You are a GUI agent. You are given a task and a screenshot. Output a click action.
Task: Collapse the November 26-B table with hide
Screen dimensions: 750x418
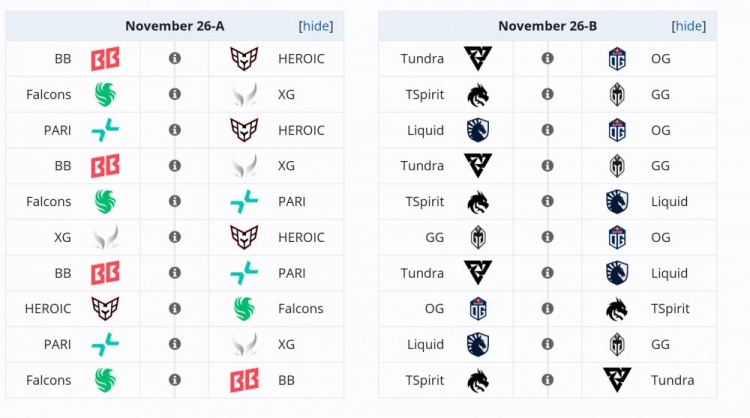coord(689,26)
